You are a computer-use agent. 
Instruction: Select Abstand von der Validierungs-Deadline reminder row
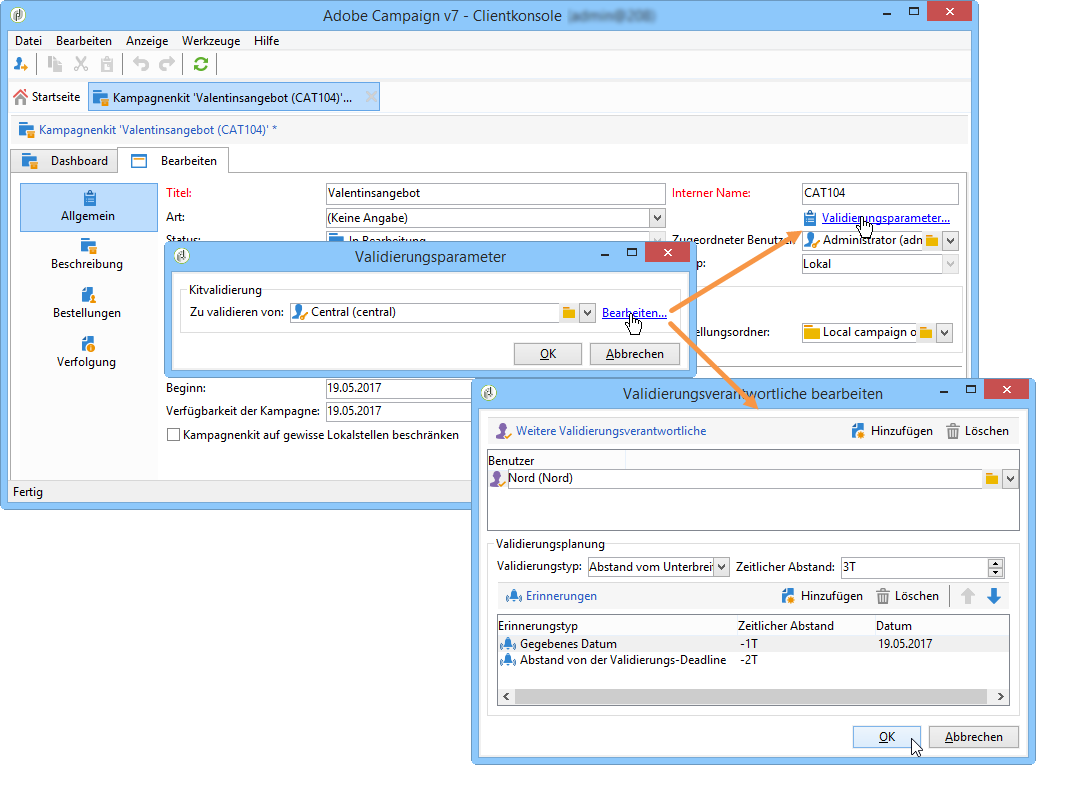click(753, 660)
